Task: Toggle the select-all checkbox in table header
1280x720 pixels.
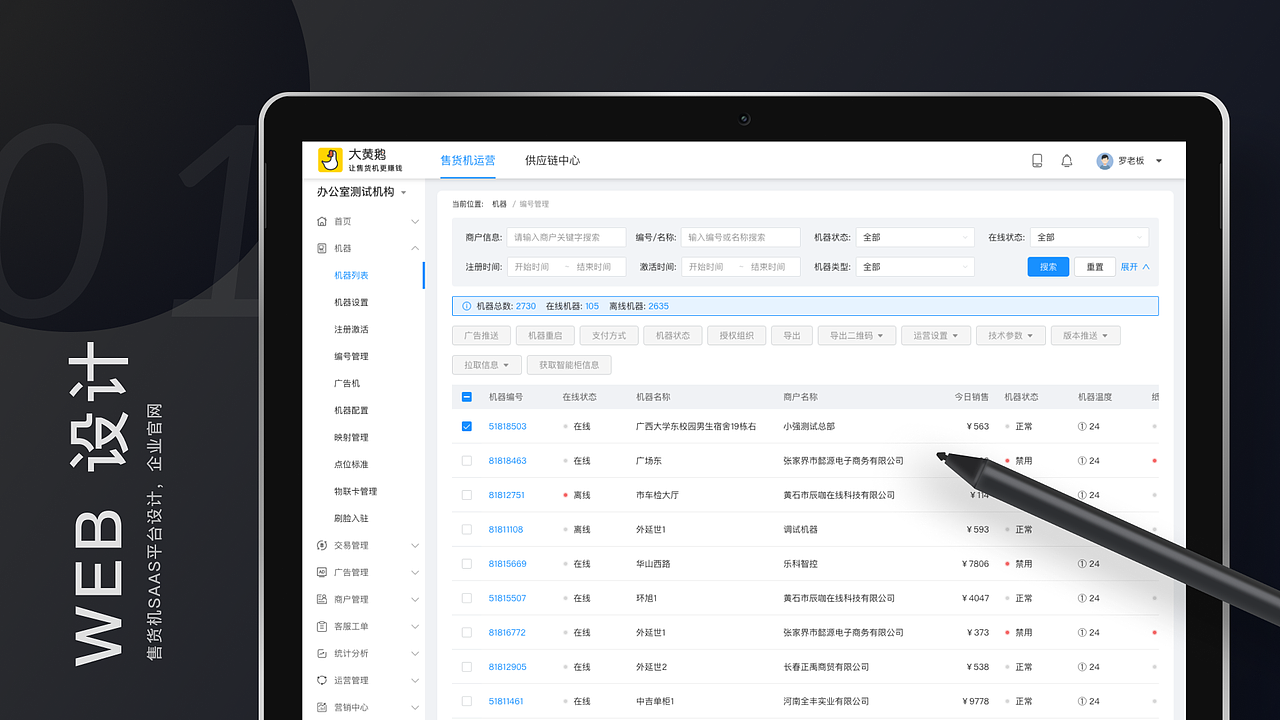Action: (467, 397)
